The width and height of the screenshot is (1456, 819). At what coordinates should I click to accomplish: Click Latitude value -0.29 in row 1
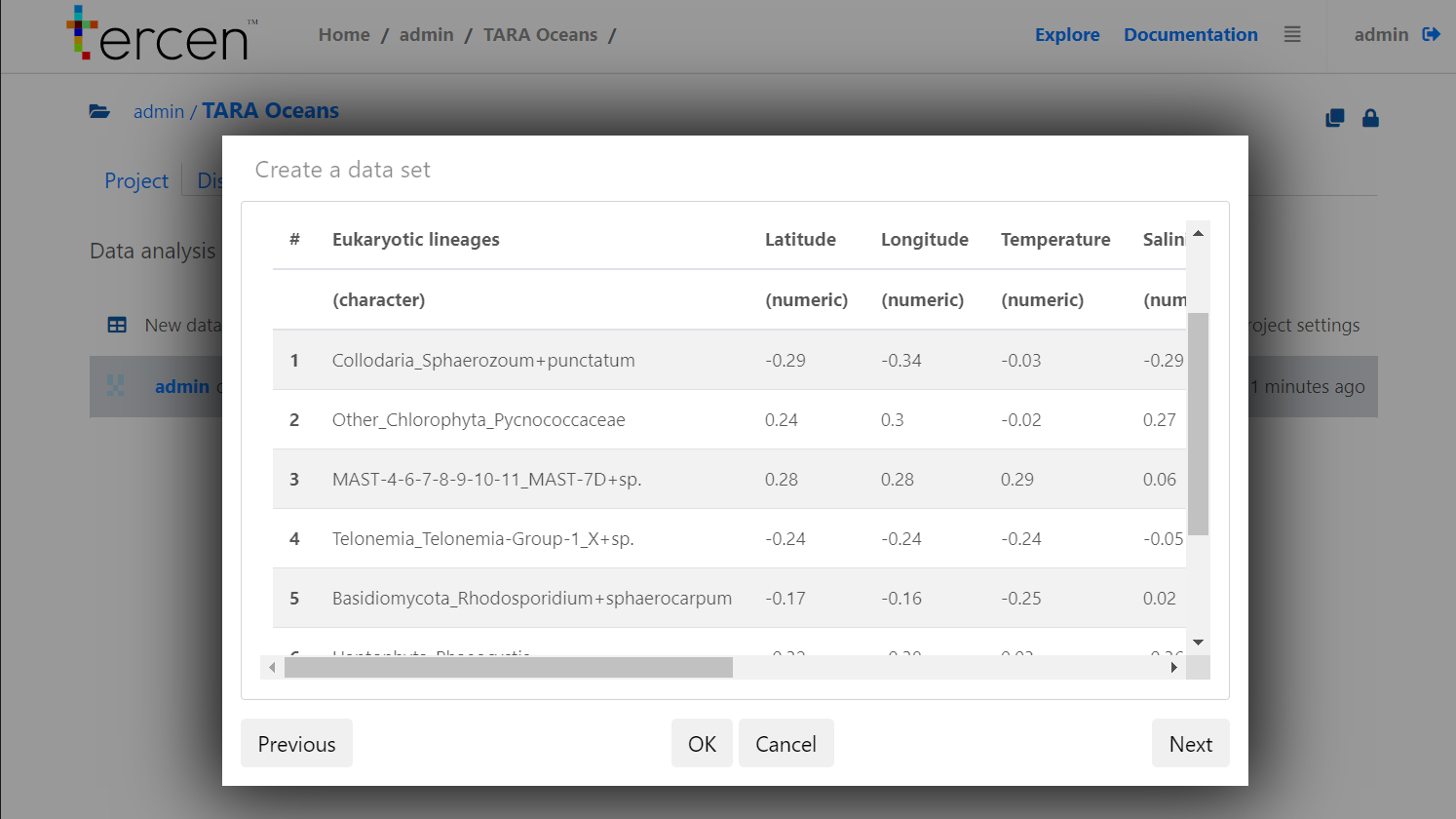pos(785,361)
